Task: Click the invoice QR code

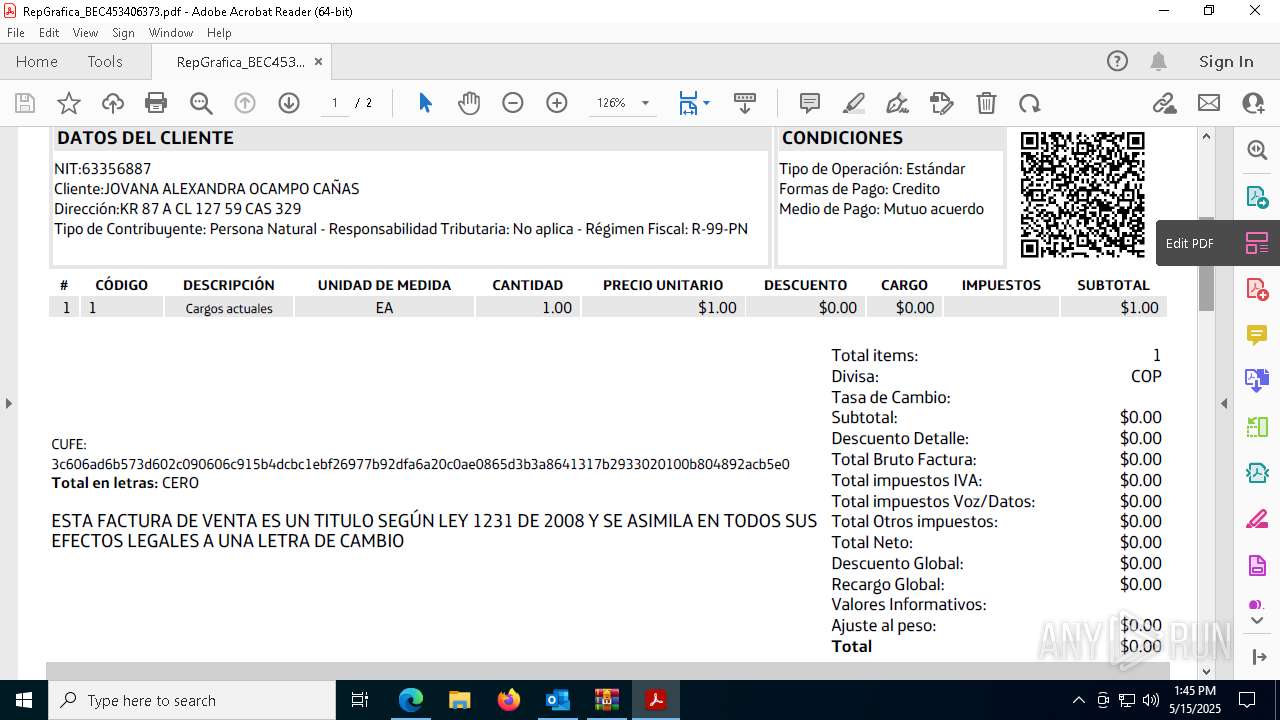Action: [1082, 195]
